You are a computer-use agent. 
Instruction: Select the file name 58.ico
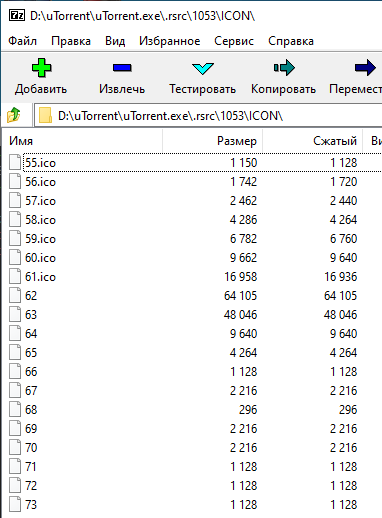pyautogui.click(x=41, y=220)
